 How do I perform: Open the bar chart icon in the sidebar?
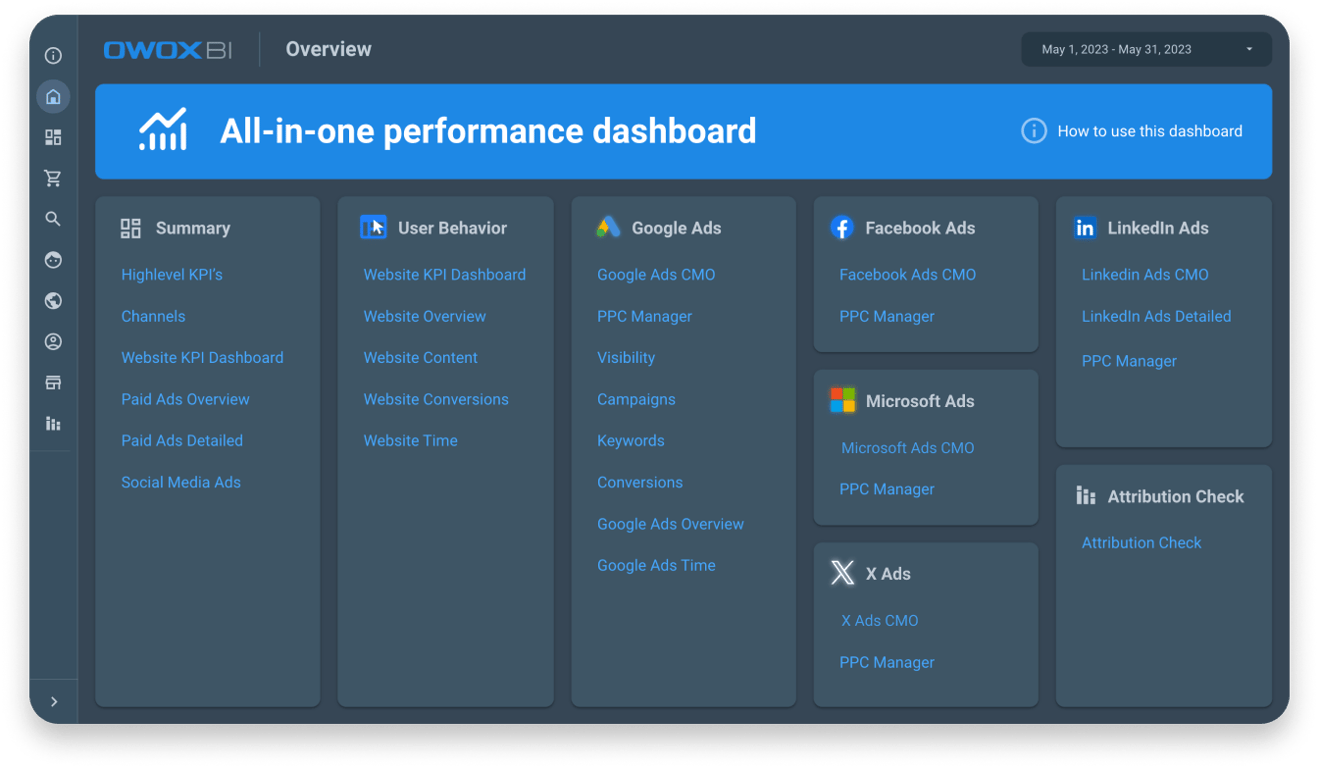[53, 424]
